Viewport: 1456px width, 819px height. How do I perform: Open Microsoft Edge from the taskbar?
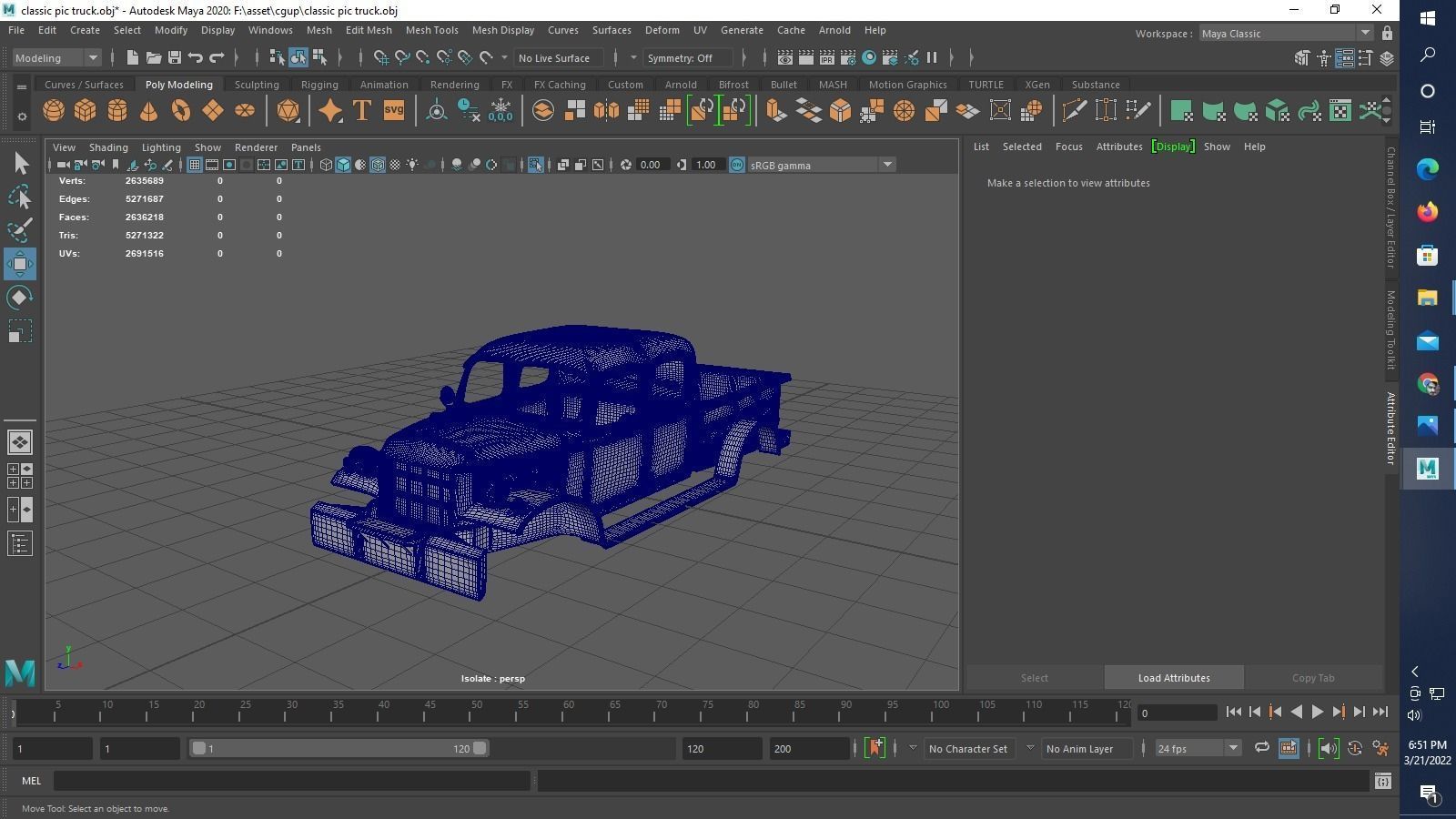point(1427,168)
